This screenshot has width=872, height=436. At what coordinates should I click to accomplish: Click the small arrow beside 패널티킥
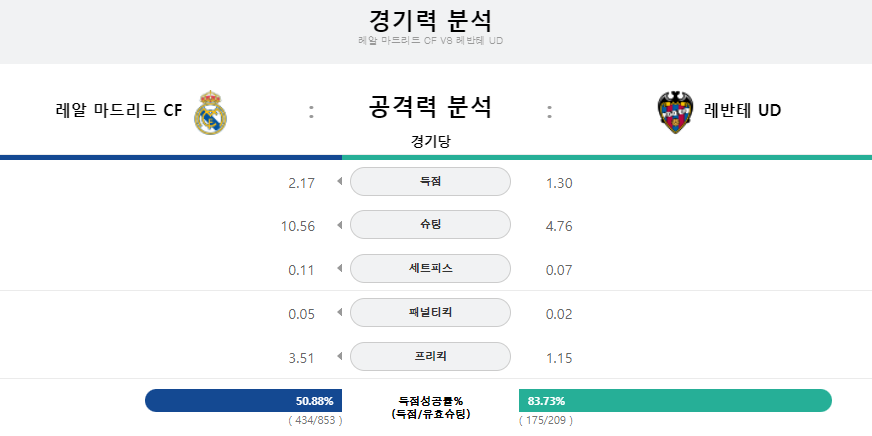tap(340, 313)
